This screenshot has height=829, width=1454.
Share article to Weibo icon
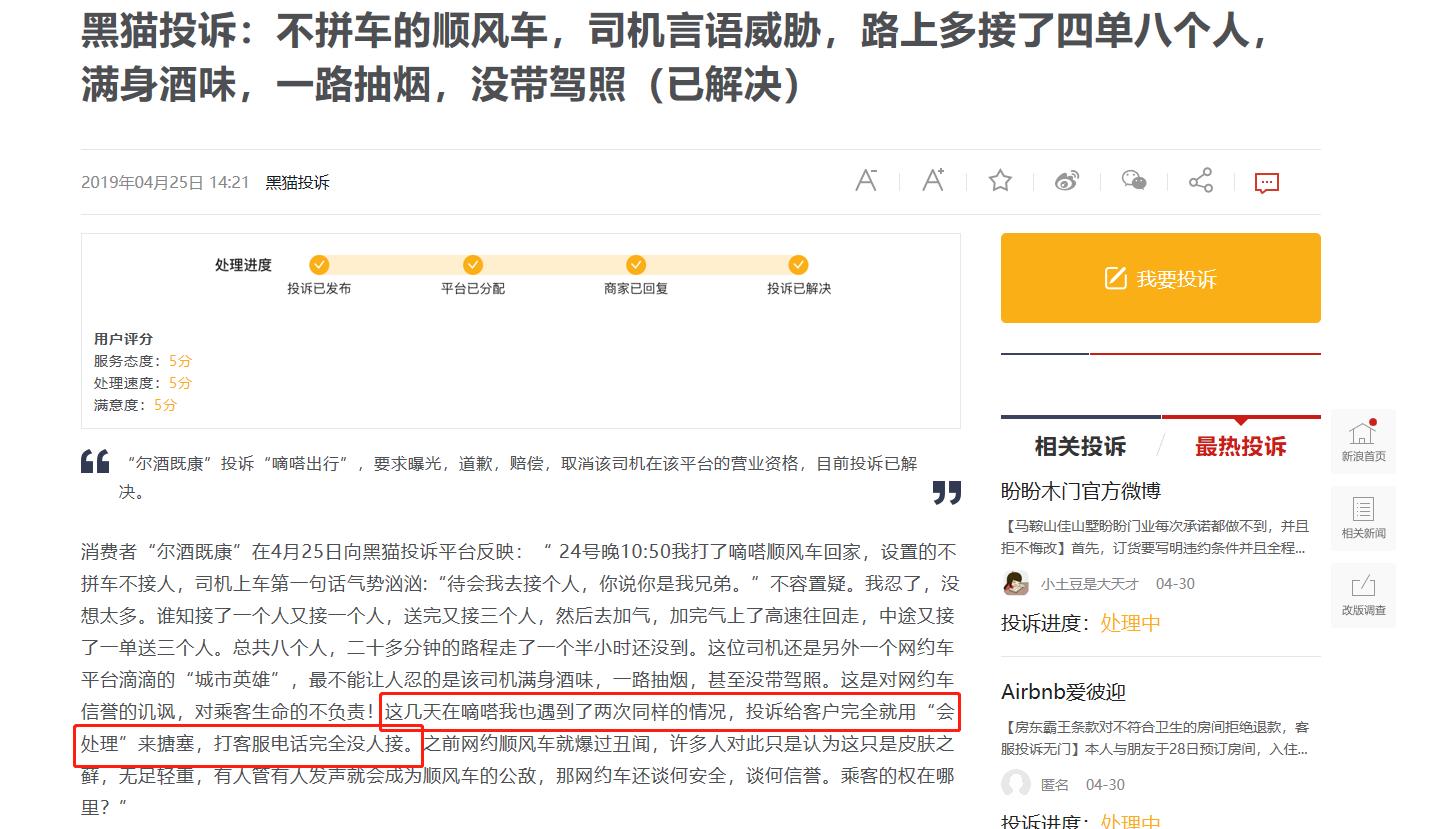(x=1067, y=181)
